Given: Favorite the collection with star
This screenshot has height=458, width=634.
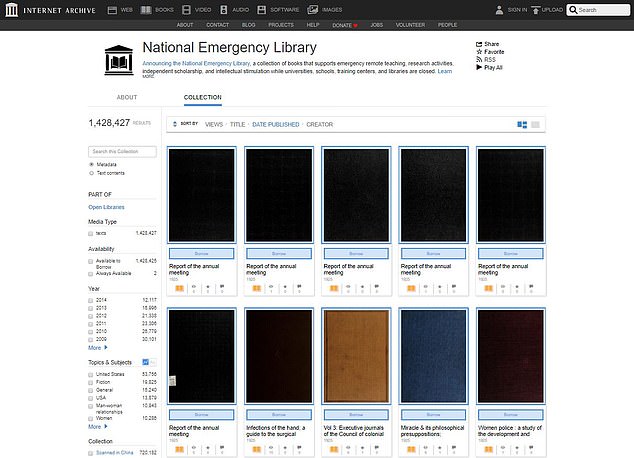Looking at the screenshot, I should [x=490, y=52].
